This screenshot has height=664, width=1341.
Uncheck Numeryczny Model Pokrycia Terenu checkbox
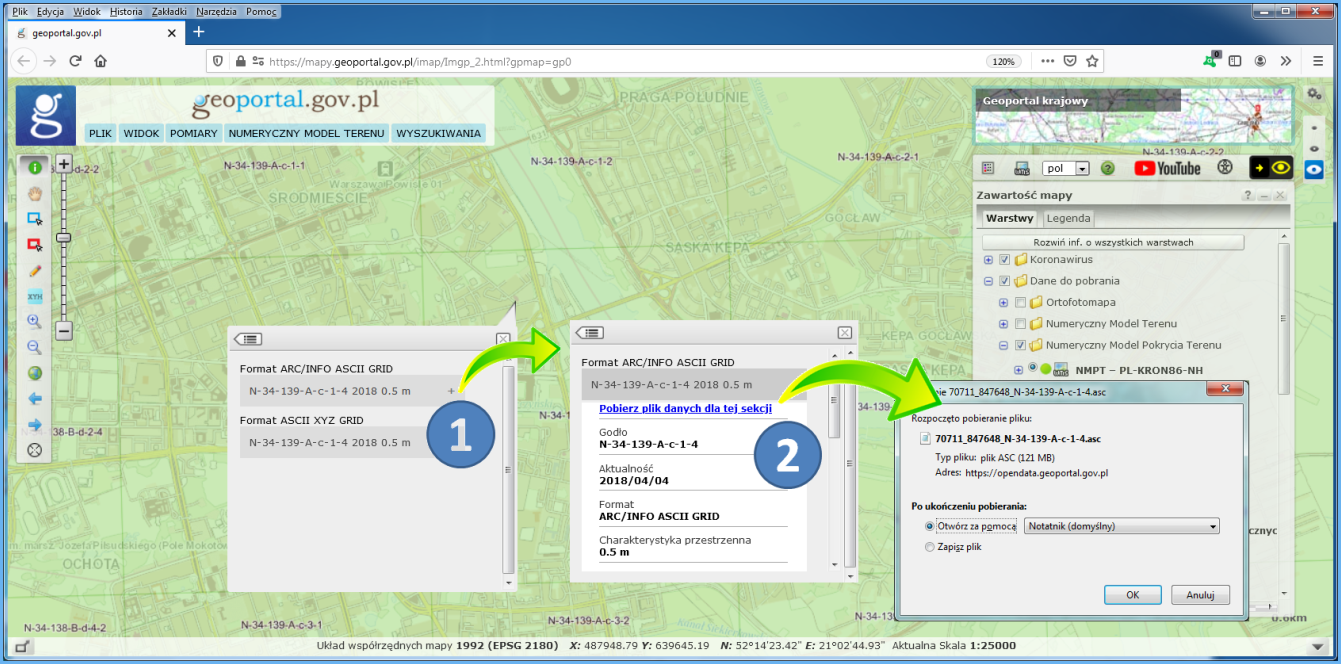[1021, 345]
